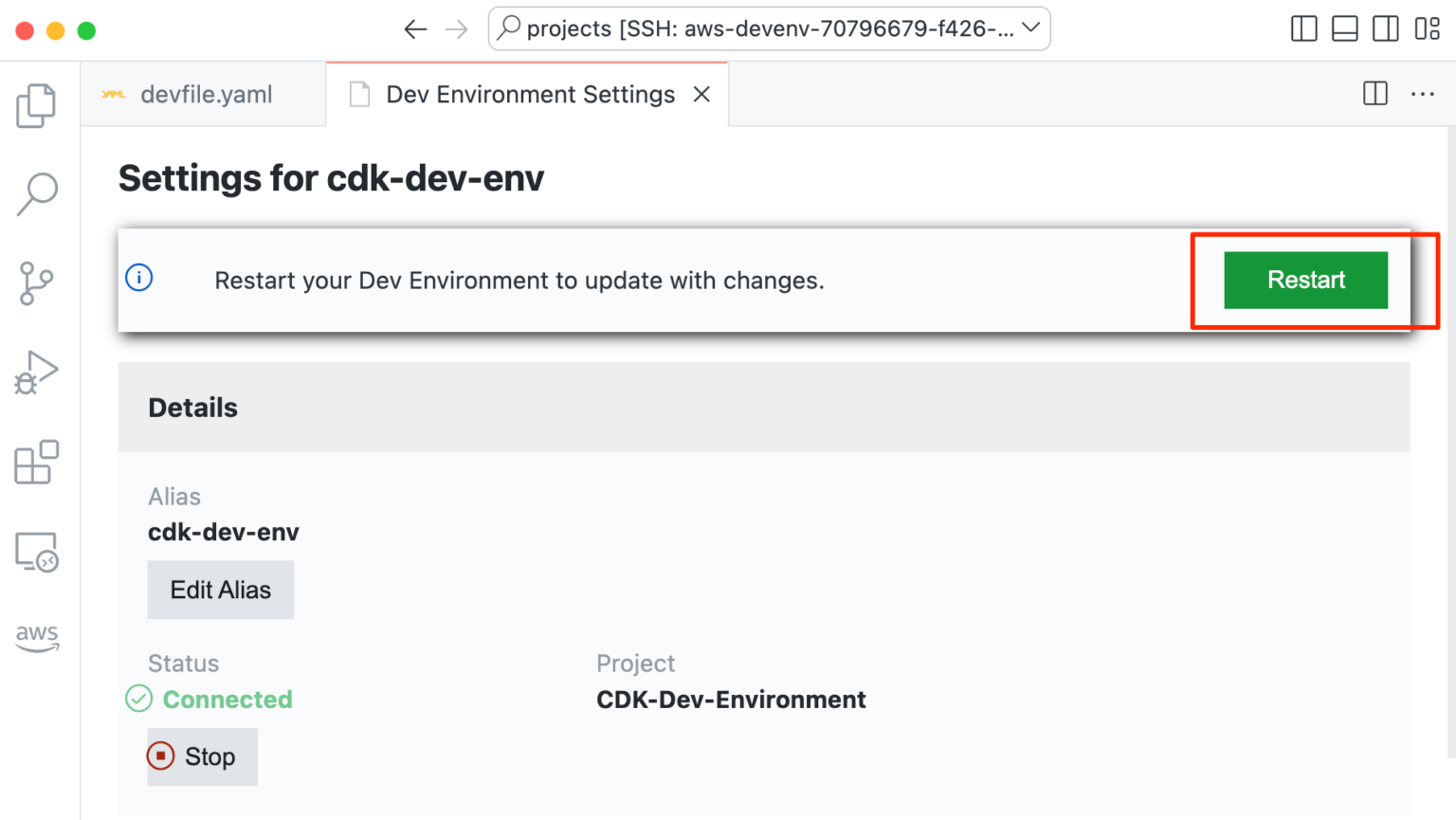Click Edit Alias for cdk-dev-env
Image resolution: width=1456 pixels, height=820 pixels.
220,590
